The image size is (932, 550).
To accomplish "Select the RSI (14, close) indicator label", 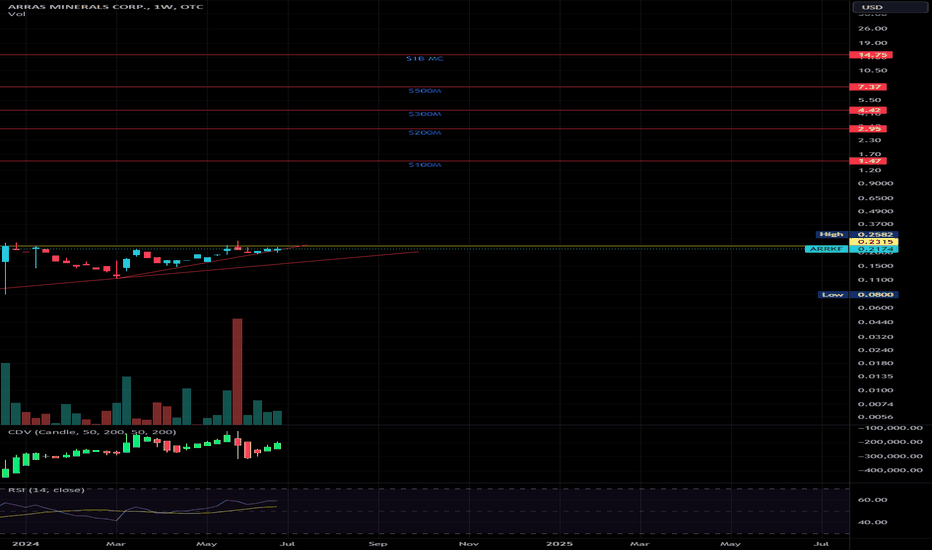I will point(46,490).
